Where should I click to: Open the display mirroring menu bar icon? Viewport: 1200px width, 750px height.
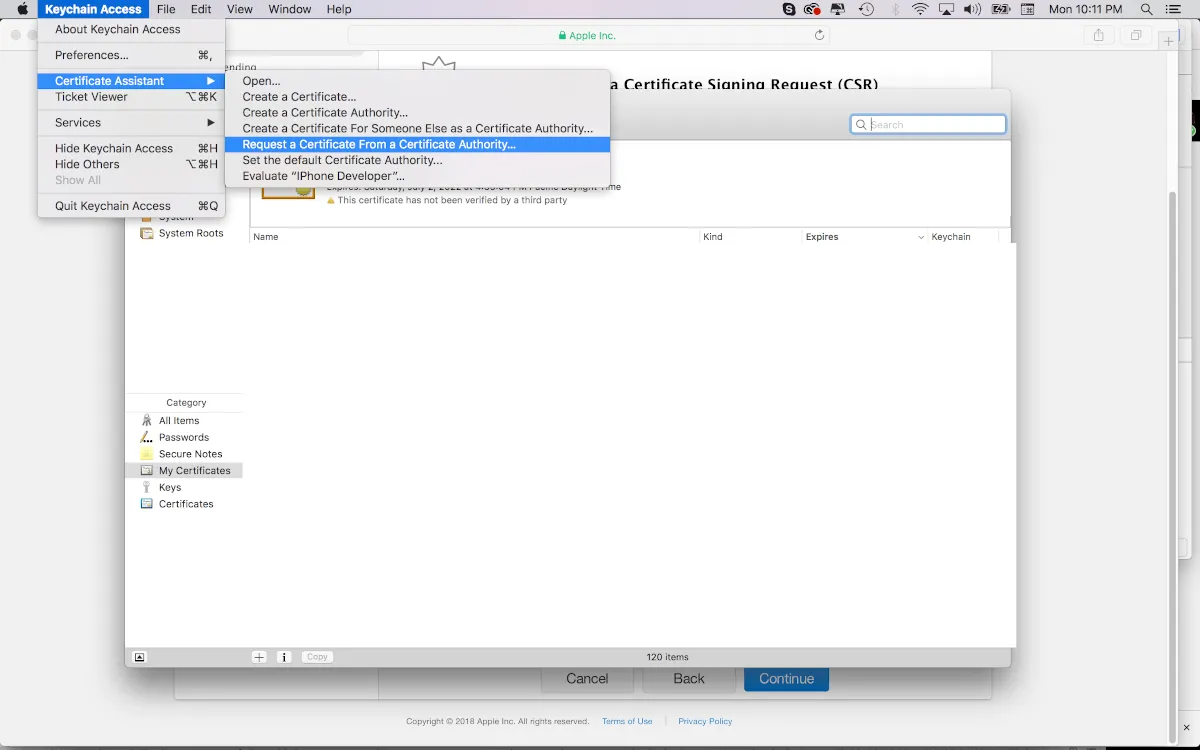click(x=838, y=9)
